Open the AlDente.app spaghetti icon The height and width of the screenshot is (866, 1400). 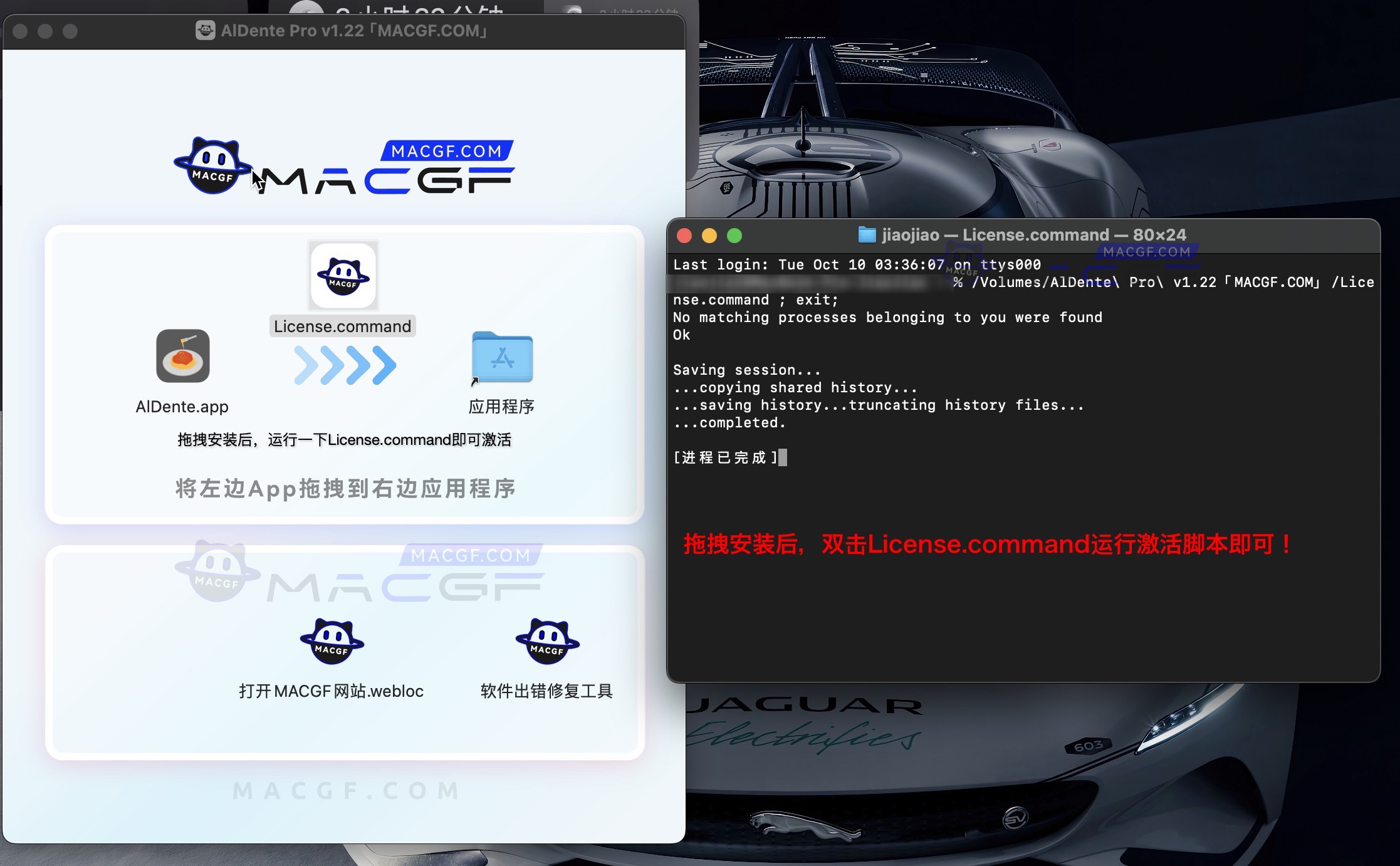pyautogui.click(x=182, y=357)
